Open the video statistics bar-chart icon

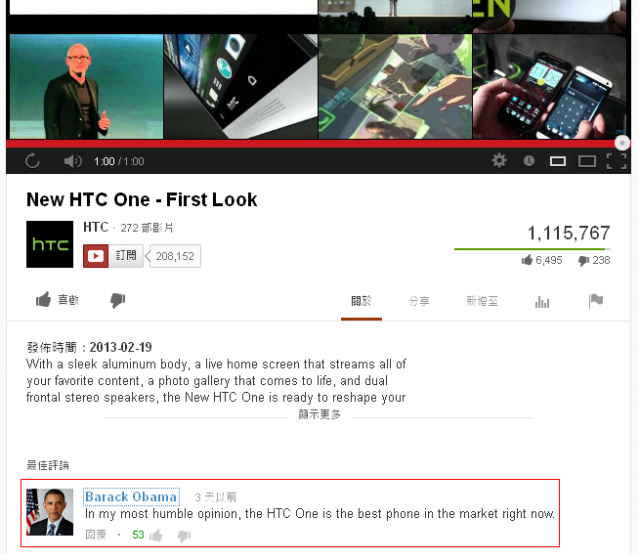coord(542,302)
